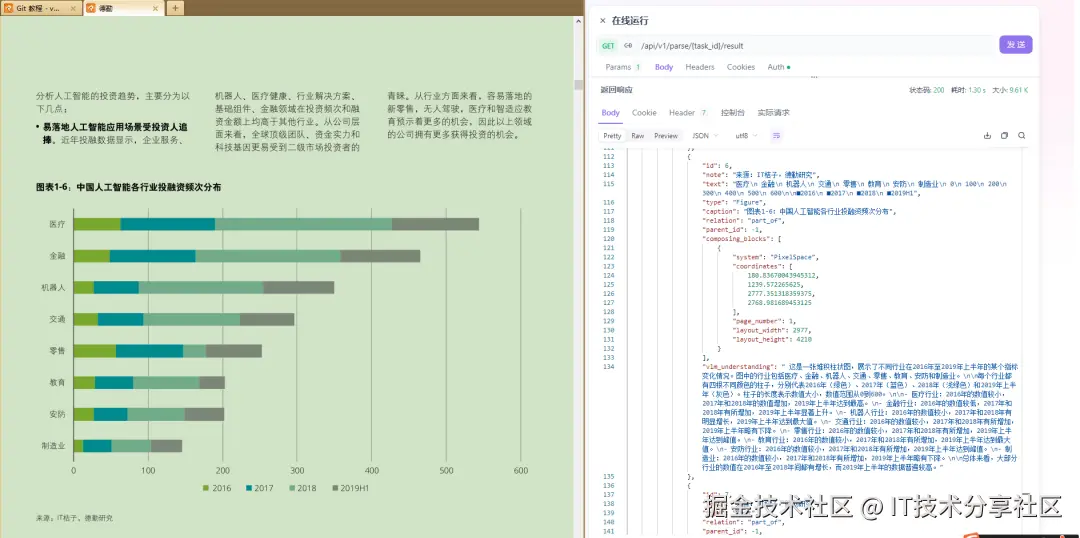Viewport: 1080px width, 538px height.
Task: Click the "page_number": 1 JSON line
Action: [x=764, y=321]
